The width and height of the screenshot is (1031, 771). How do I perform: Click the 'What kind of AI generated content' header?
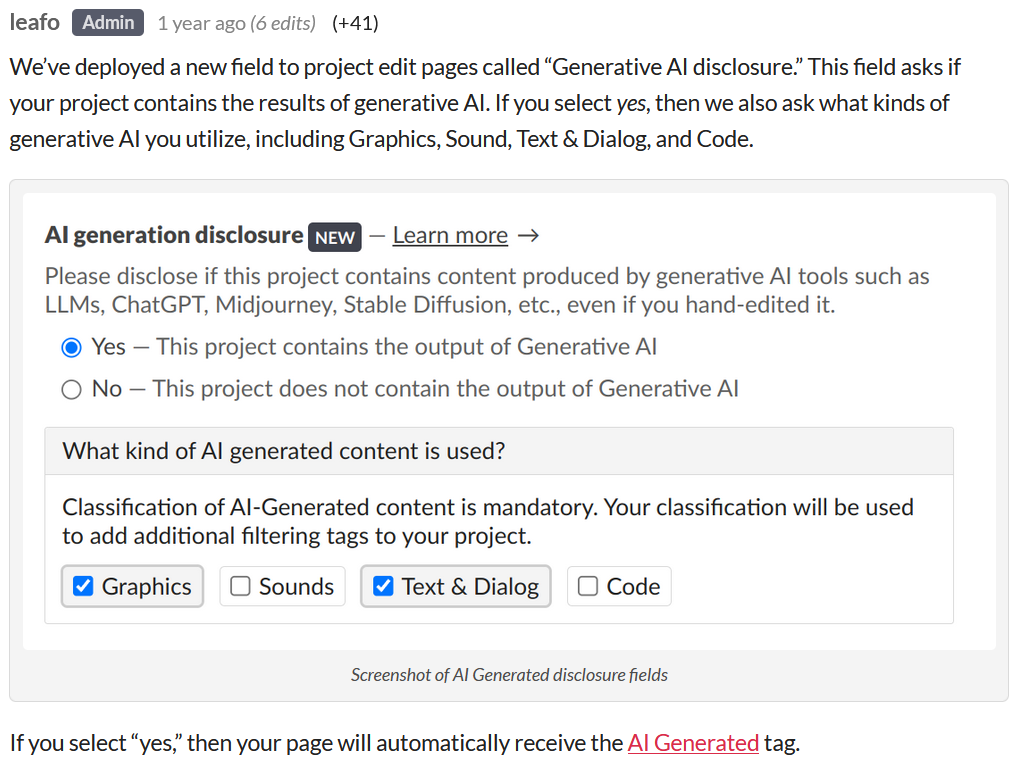[x=284, y=451]
